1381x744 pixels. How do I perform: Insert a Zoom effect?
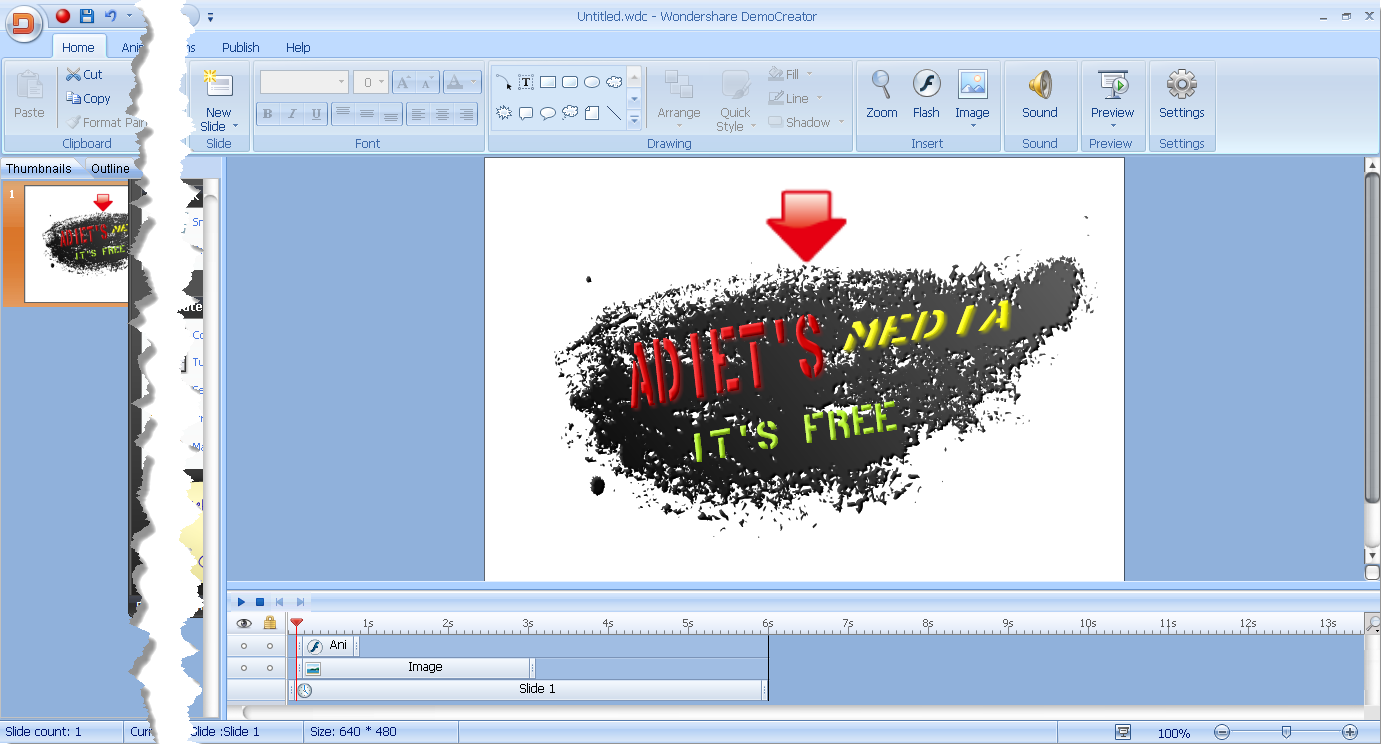(x=881, y=96)
